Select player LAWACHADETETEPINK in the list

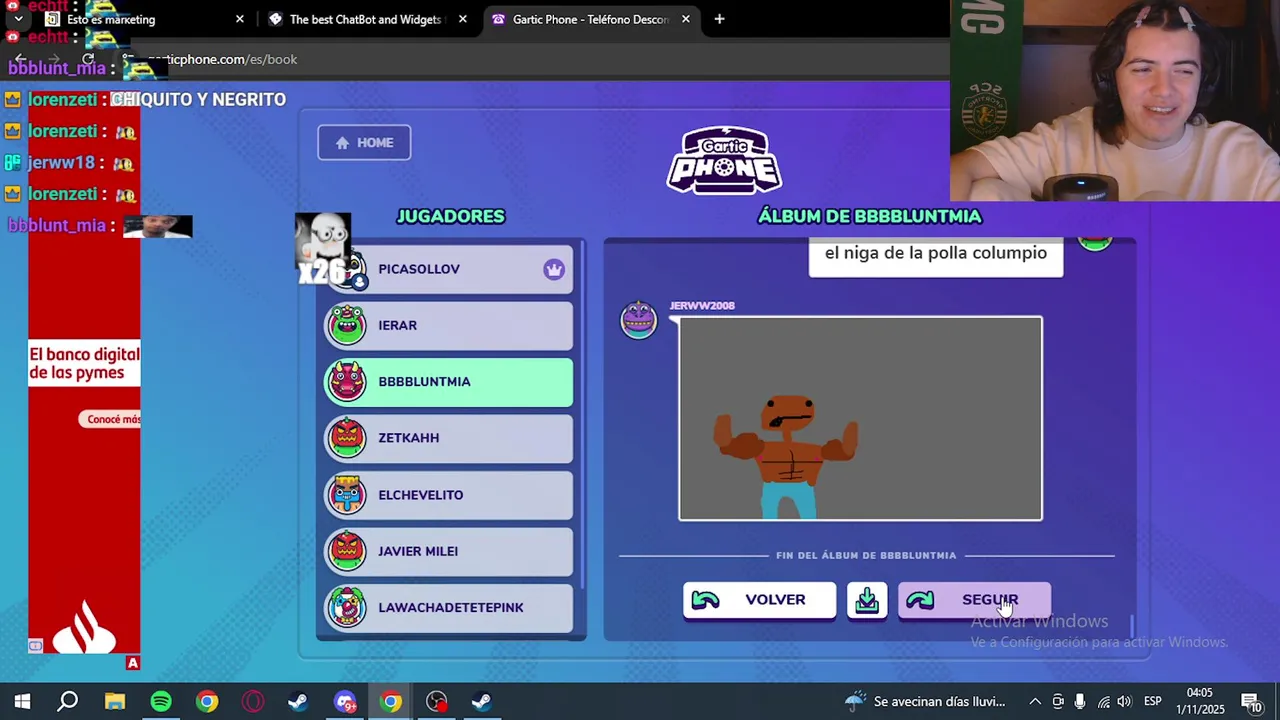pyautogui.click(x=449, y=608)
